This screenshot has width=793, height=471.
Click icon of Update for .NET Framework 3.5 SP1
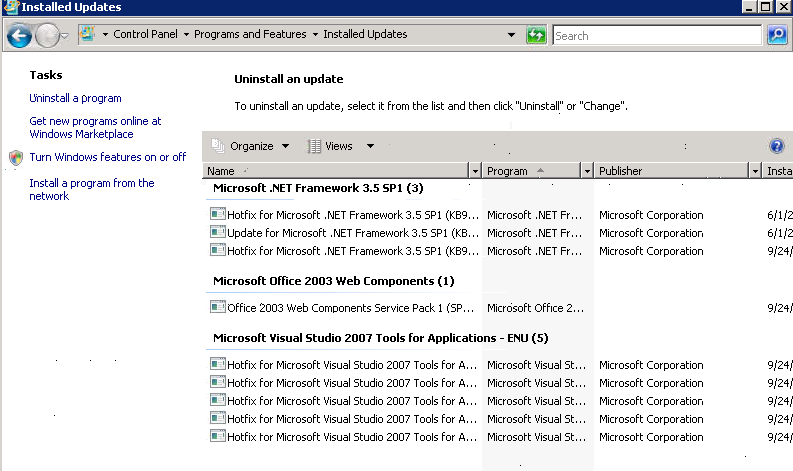(217, 232)
